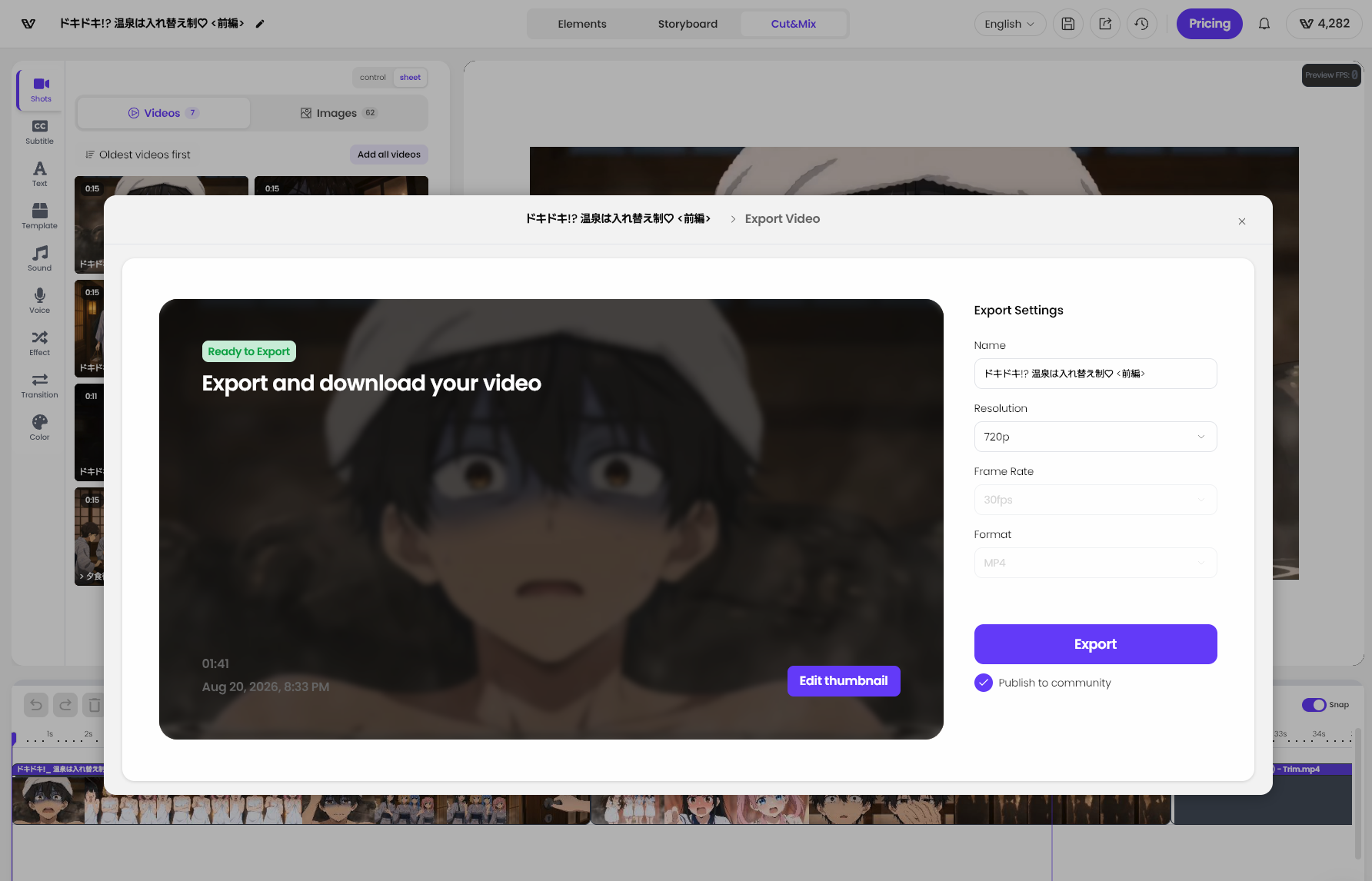This screenshot has height=881, width=1372.
Task: Open the Format MP4 dropdown
Action: pos(1095,563)
